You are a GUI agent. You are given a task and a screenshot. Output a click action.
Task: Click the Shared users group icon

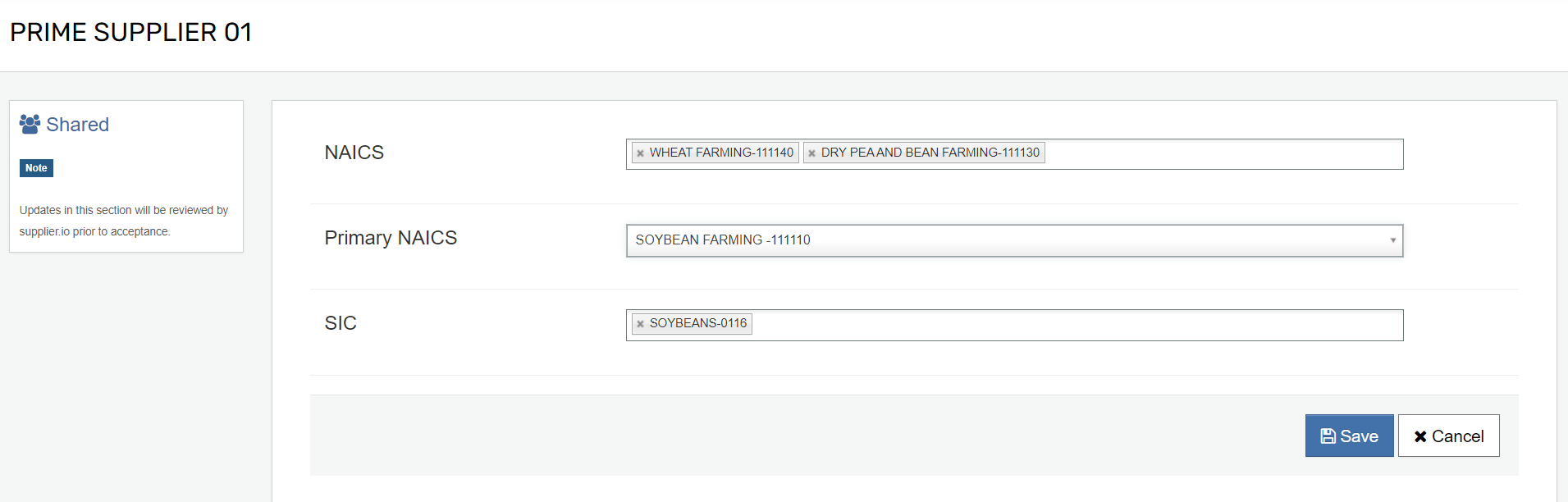pyautogui.click(x=30, y=124)
